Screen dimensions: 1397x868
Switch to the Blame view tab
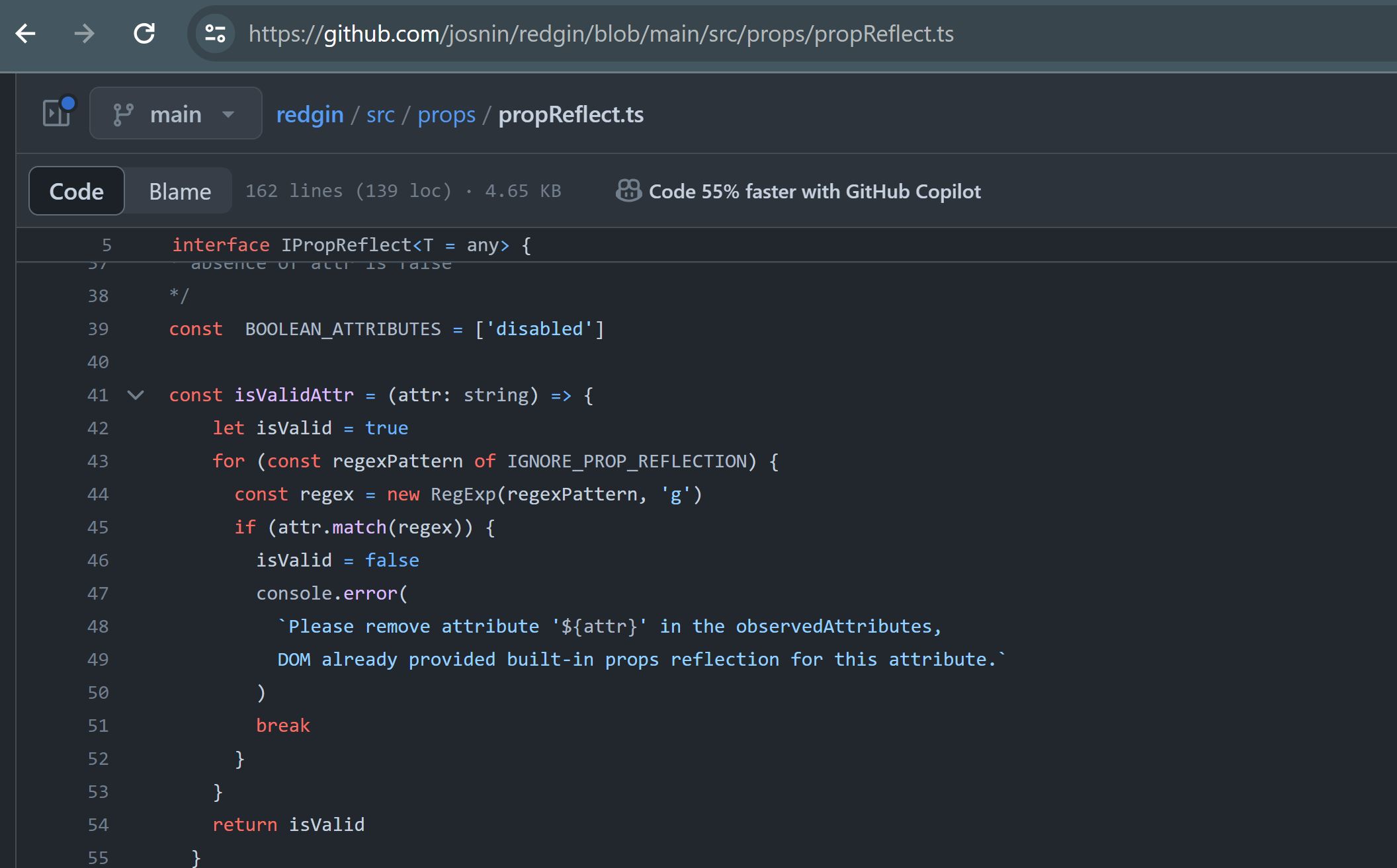click(x=180, y=191)
